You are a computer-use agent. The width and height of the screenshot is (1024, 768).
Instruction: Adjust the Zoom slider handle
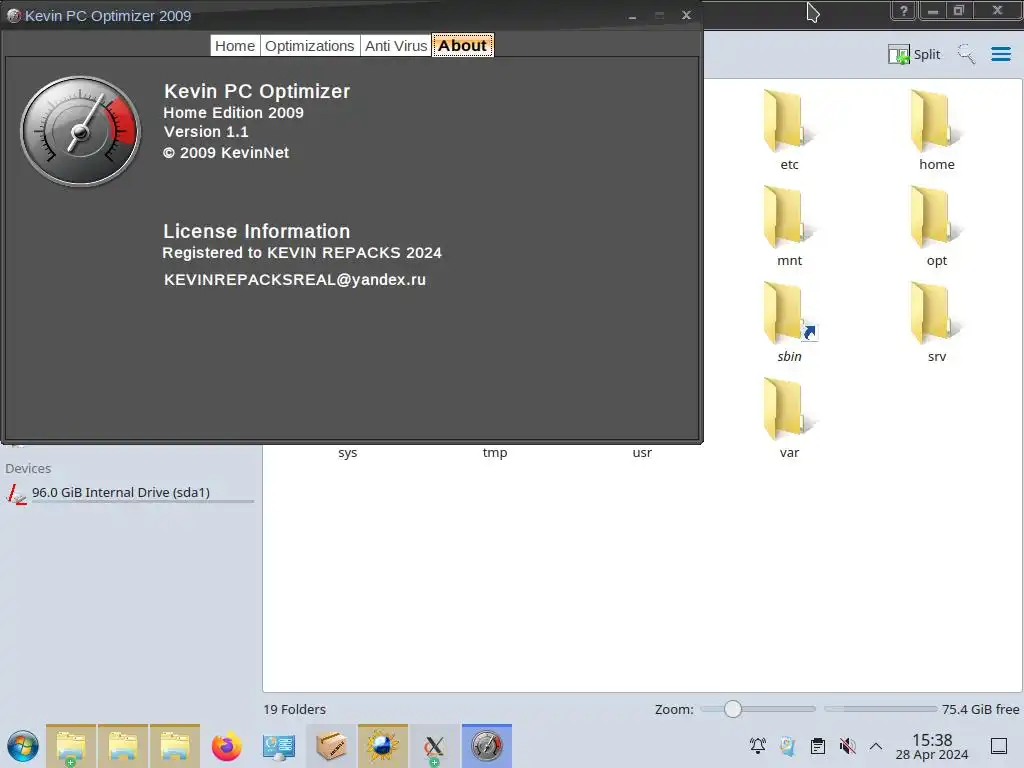(733, 709)
